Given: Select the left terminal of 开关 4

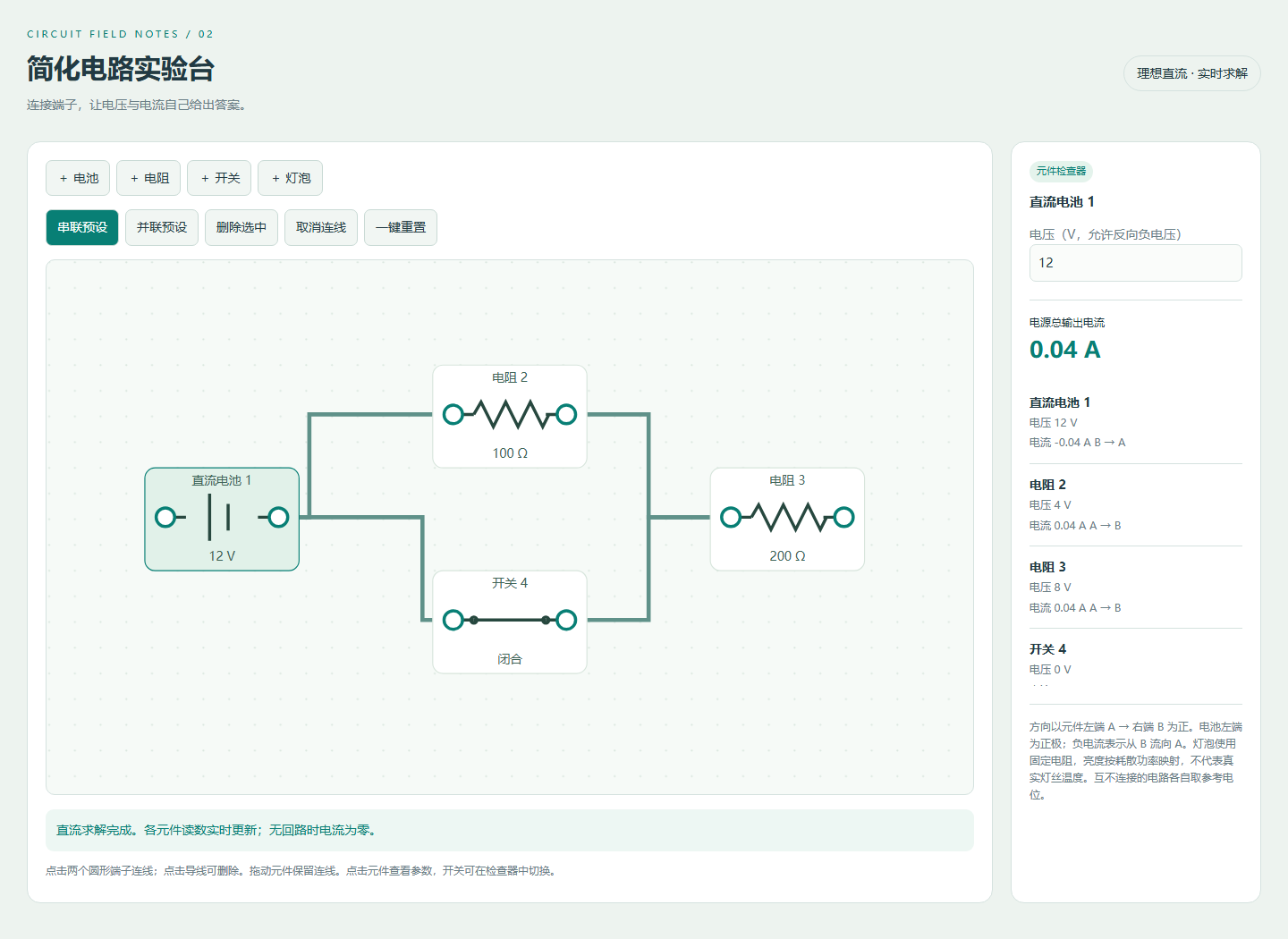Looking at the screenshot, I should pyautogui.click(x=453, y=620).
